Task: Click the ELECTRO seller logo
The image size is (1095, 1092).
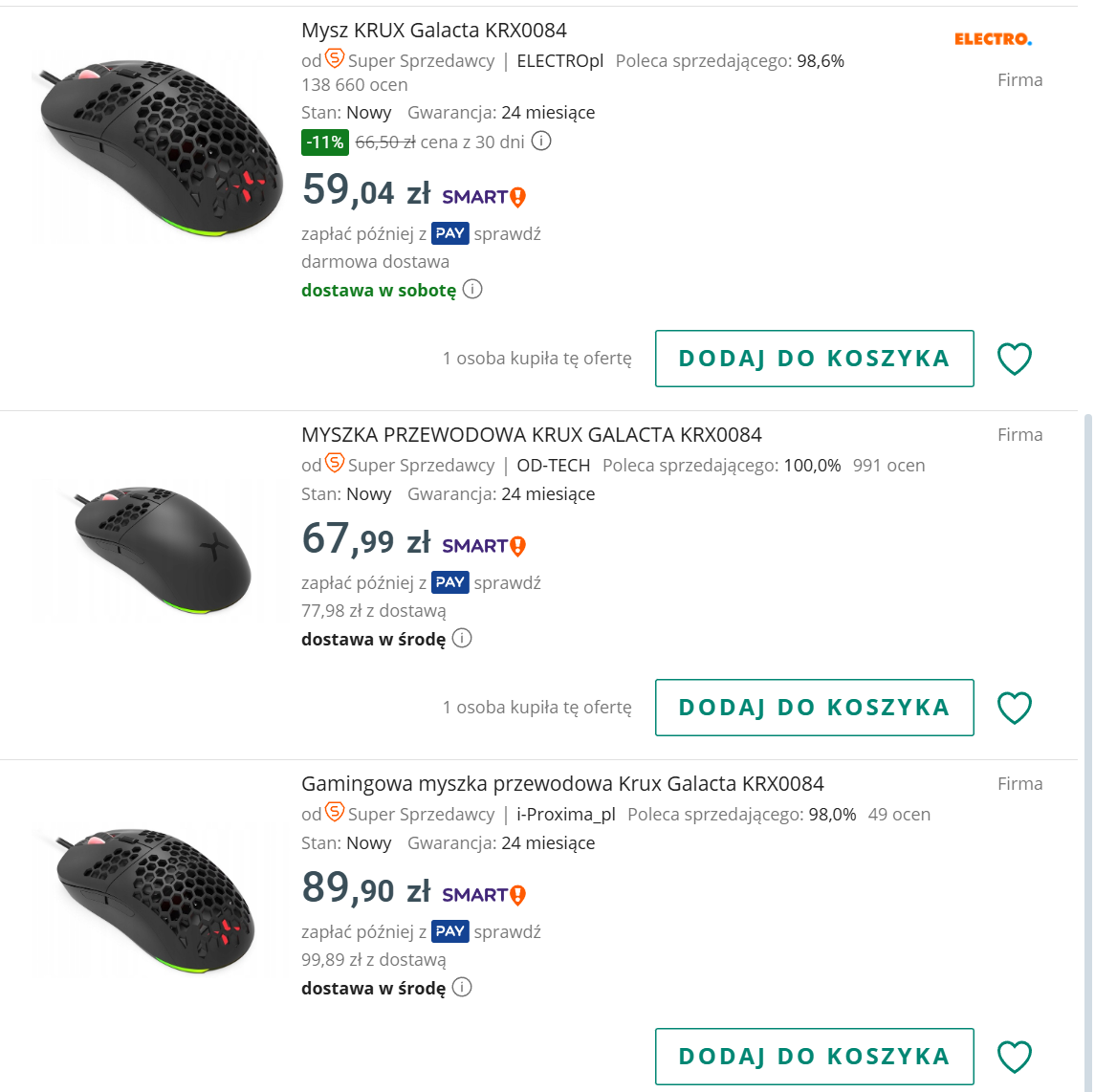Action: click(x=993, y=39)
